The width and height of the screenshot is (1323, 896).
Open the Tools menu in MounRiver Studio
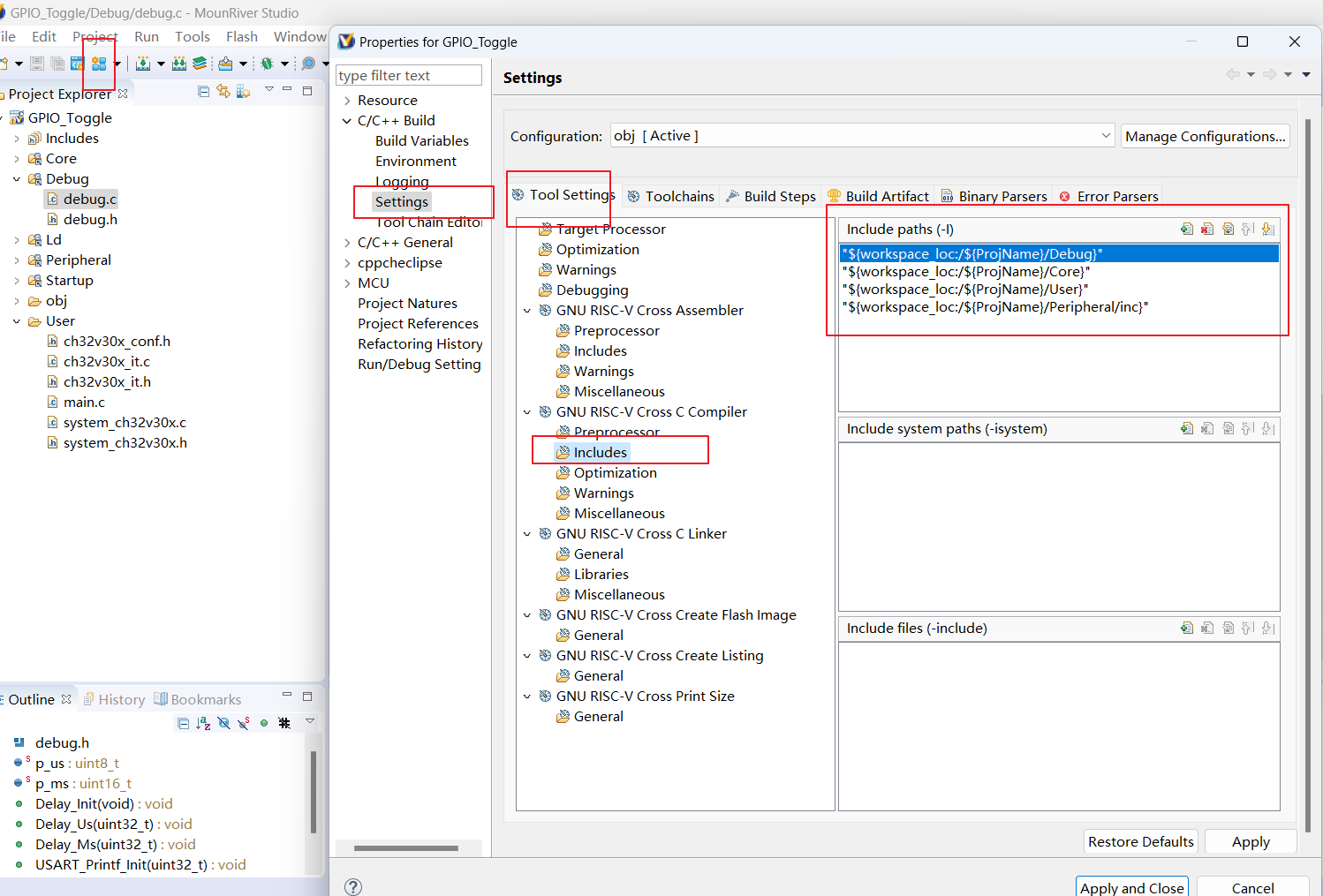pos(192,36)
